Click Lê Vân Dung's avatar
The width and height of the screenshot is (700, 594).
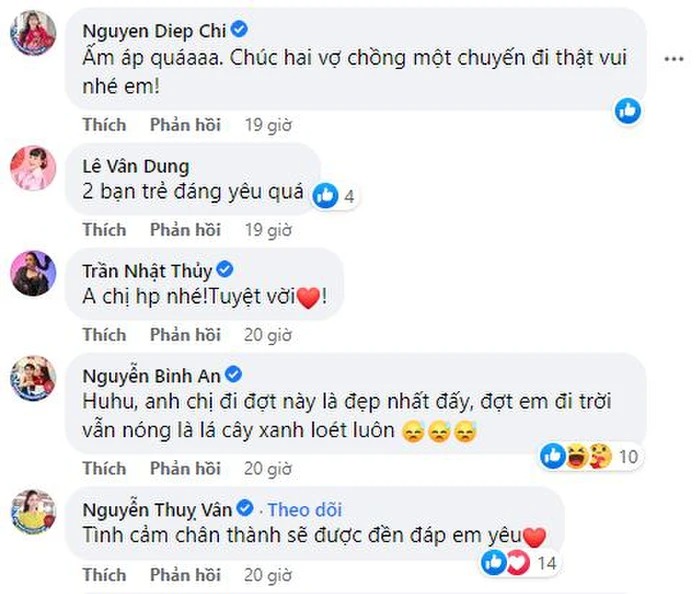[31, 166]
